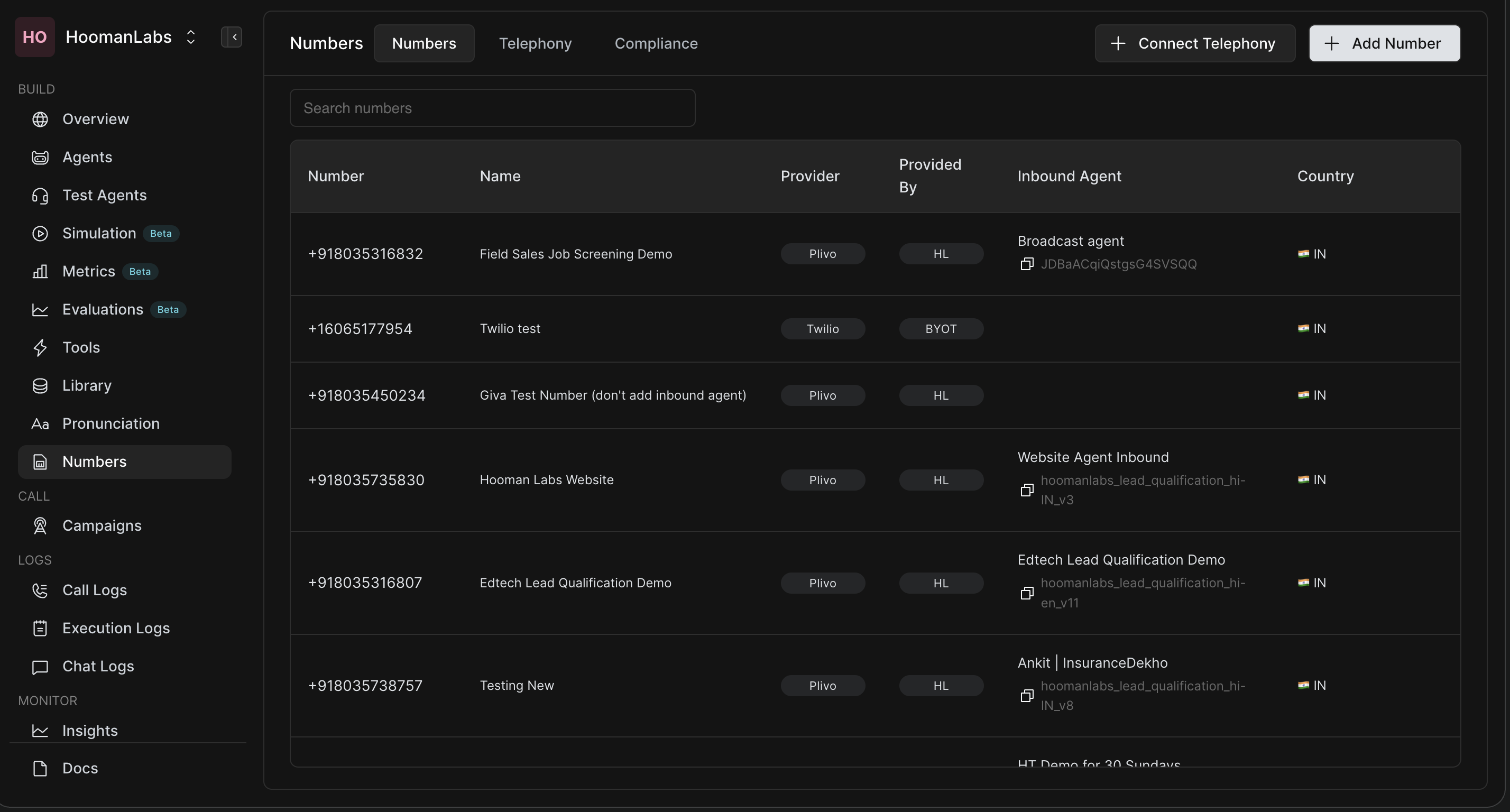Open workspace menu via HO avatar

[x=34, y=37]
